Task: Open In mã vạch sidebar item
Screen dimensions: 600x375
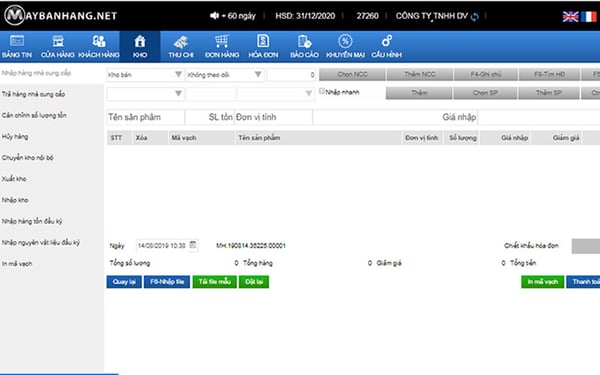Action: tap(17, 263)
